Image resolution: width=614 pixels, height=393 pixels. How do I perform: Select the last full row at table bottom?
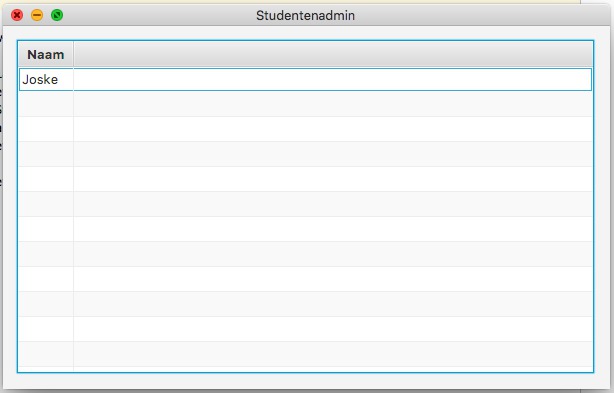305,355
